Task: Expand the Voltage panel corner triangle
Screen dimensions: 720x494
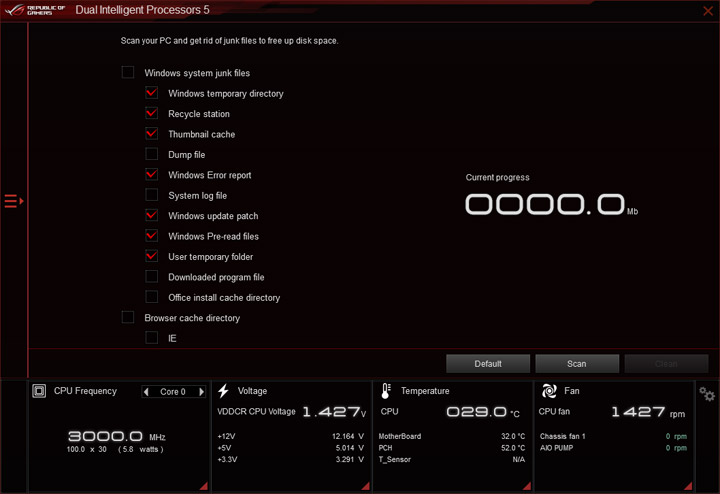Action: pyautogui.click(x=366, y=486)
